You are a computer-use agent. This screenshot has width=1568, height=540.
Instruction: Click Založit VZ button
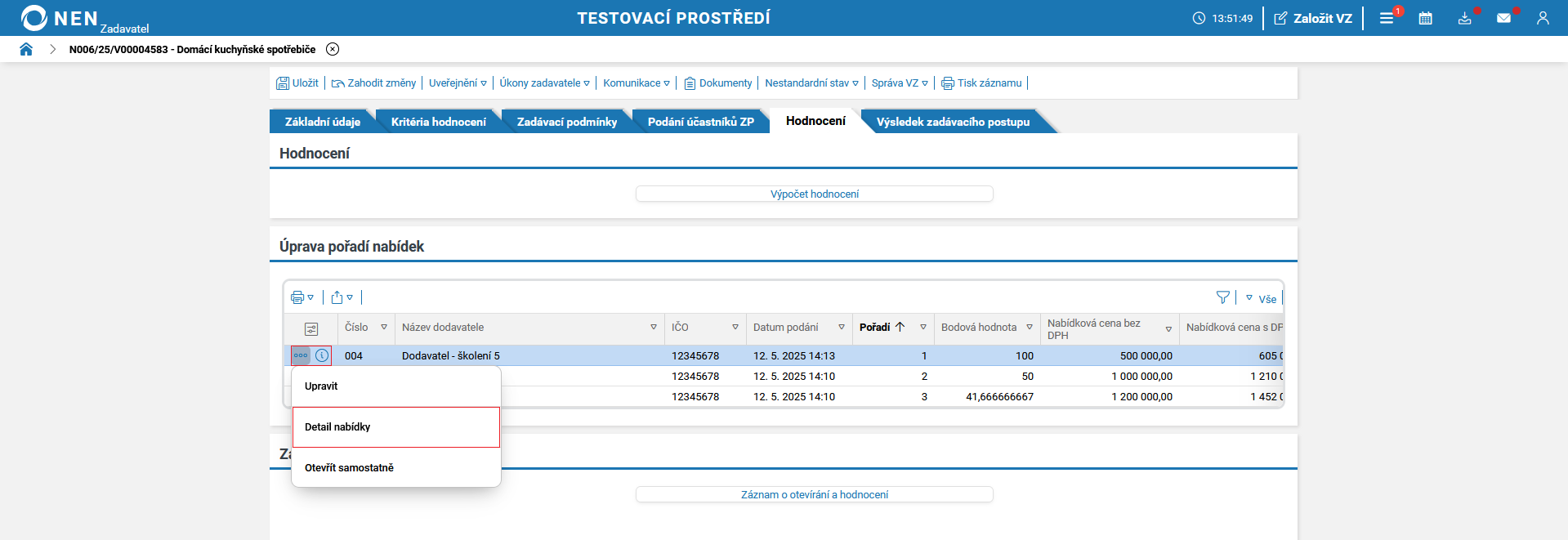(1313, 18)
